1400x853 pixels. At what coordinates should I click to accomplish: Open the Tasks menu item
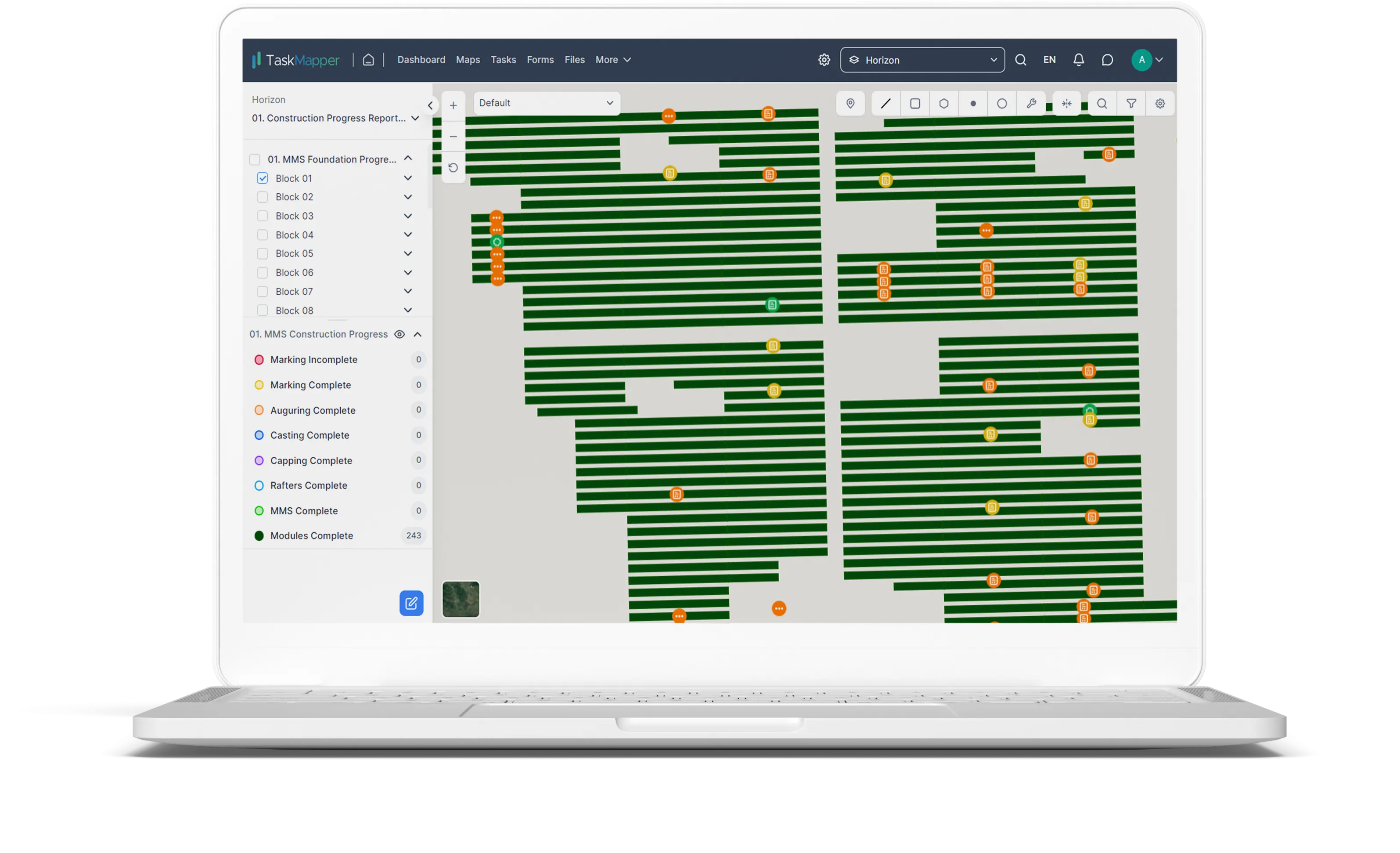[x=503, y=60]
